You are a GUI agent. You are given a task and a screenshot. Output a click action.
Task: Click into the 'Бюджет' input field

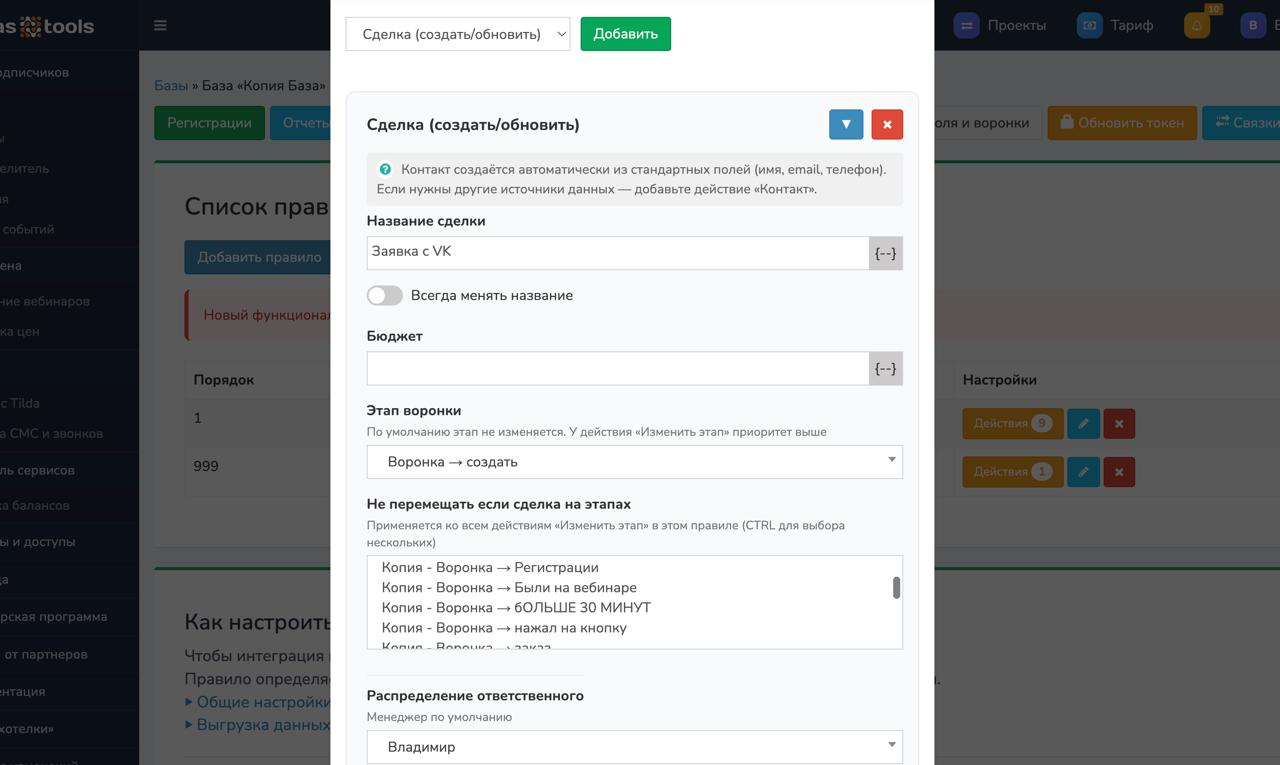point(617,368)
